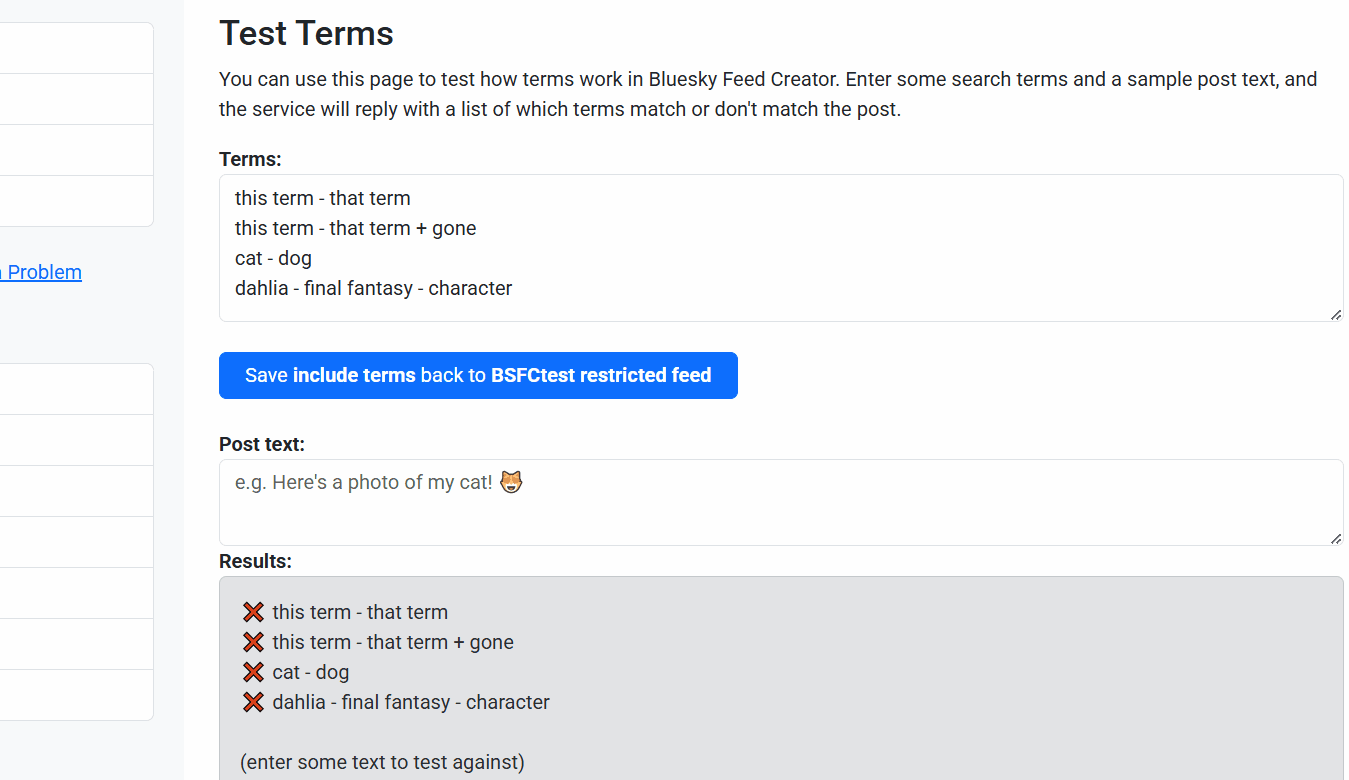Click the "Terms:" field label
Screen dimensions: 1349x780
250,159
